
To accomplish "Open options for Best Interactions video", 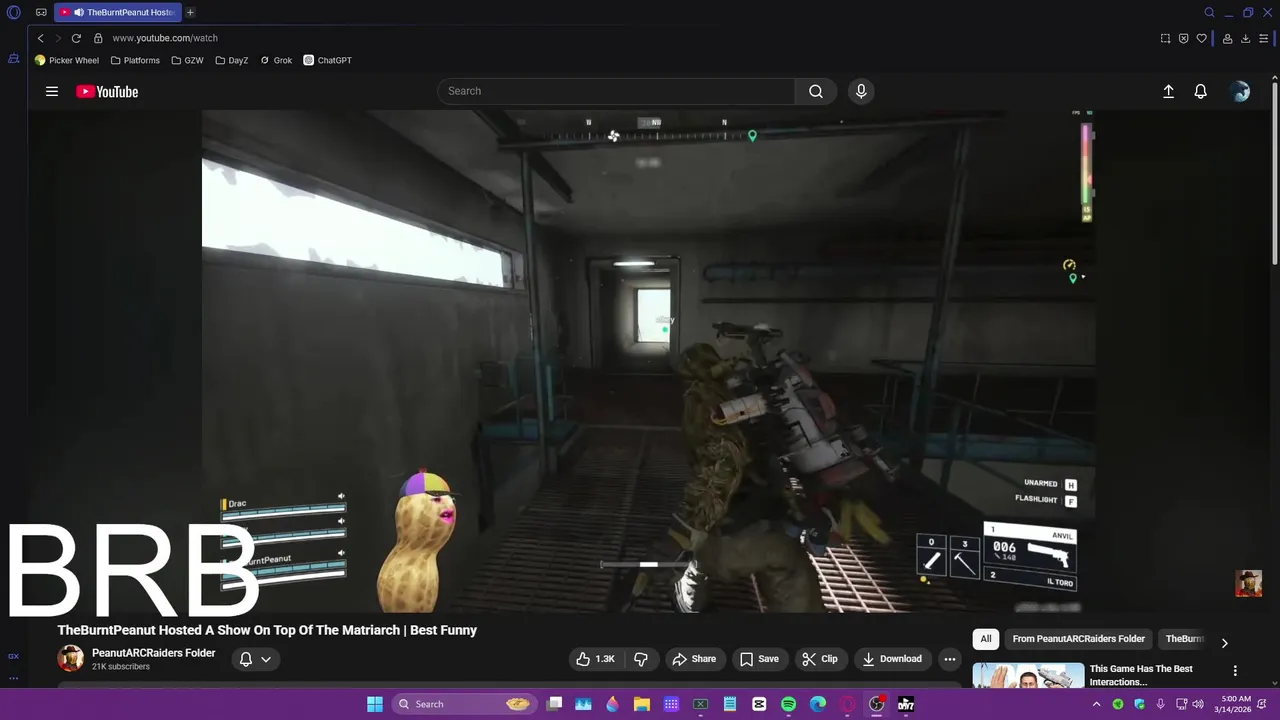I will 1235,671.
